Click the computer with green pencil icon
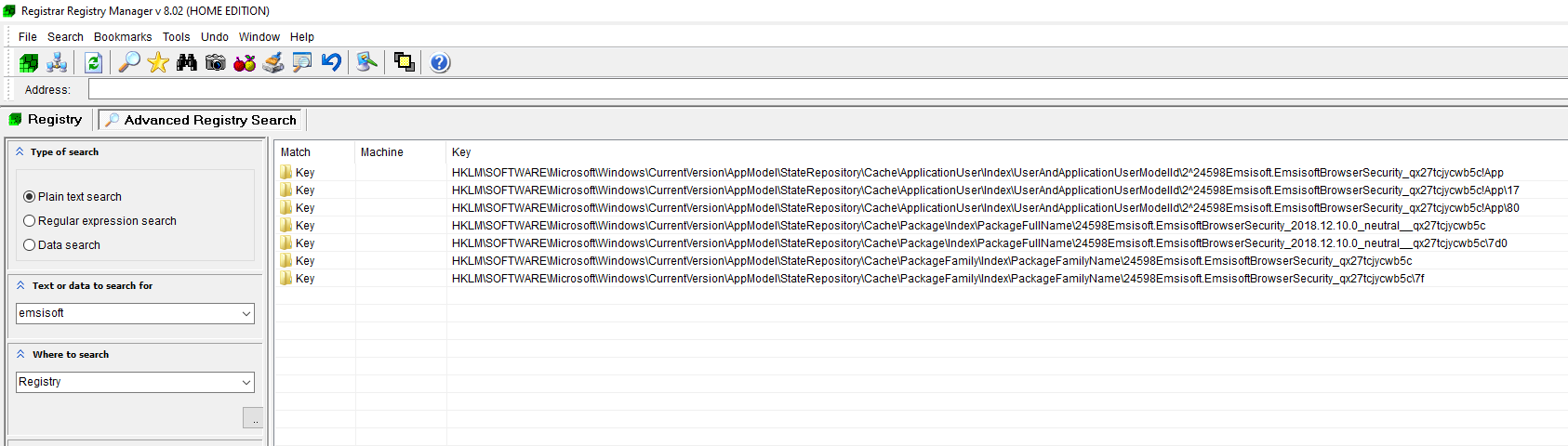 coord(367,62)
